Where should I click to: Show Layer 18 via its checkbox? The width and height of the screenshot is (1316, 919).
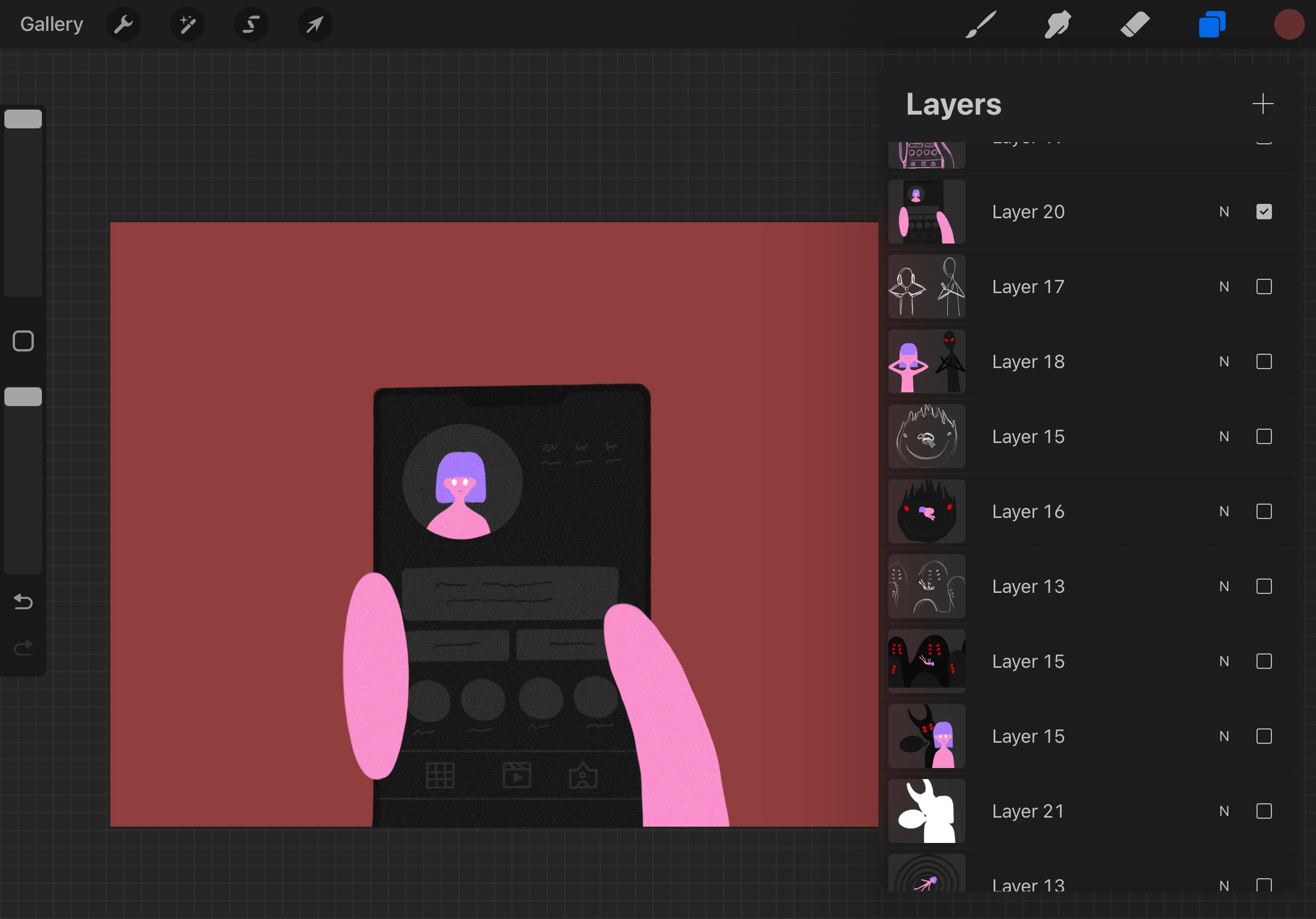1264,361
